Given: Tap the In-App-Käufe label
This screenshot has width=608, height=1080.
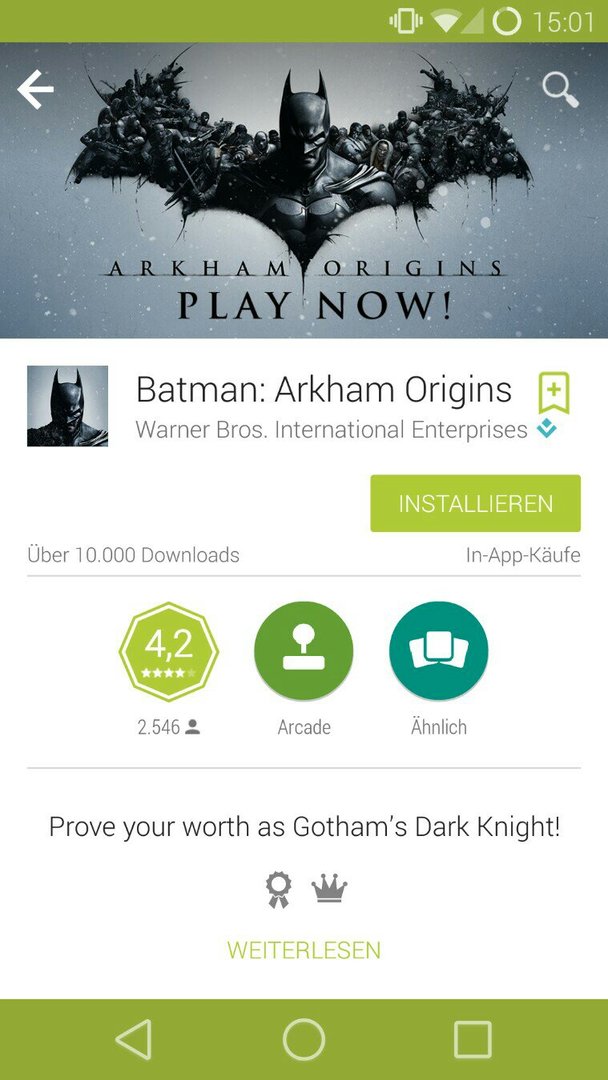Looking at the screenshot, I should (x=523, y=555).
